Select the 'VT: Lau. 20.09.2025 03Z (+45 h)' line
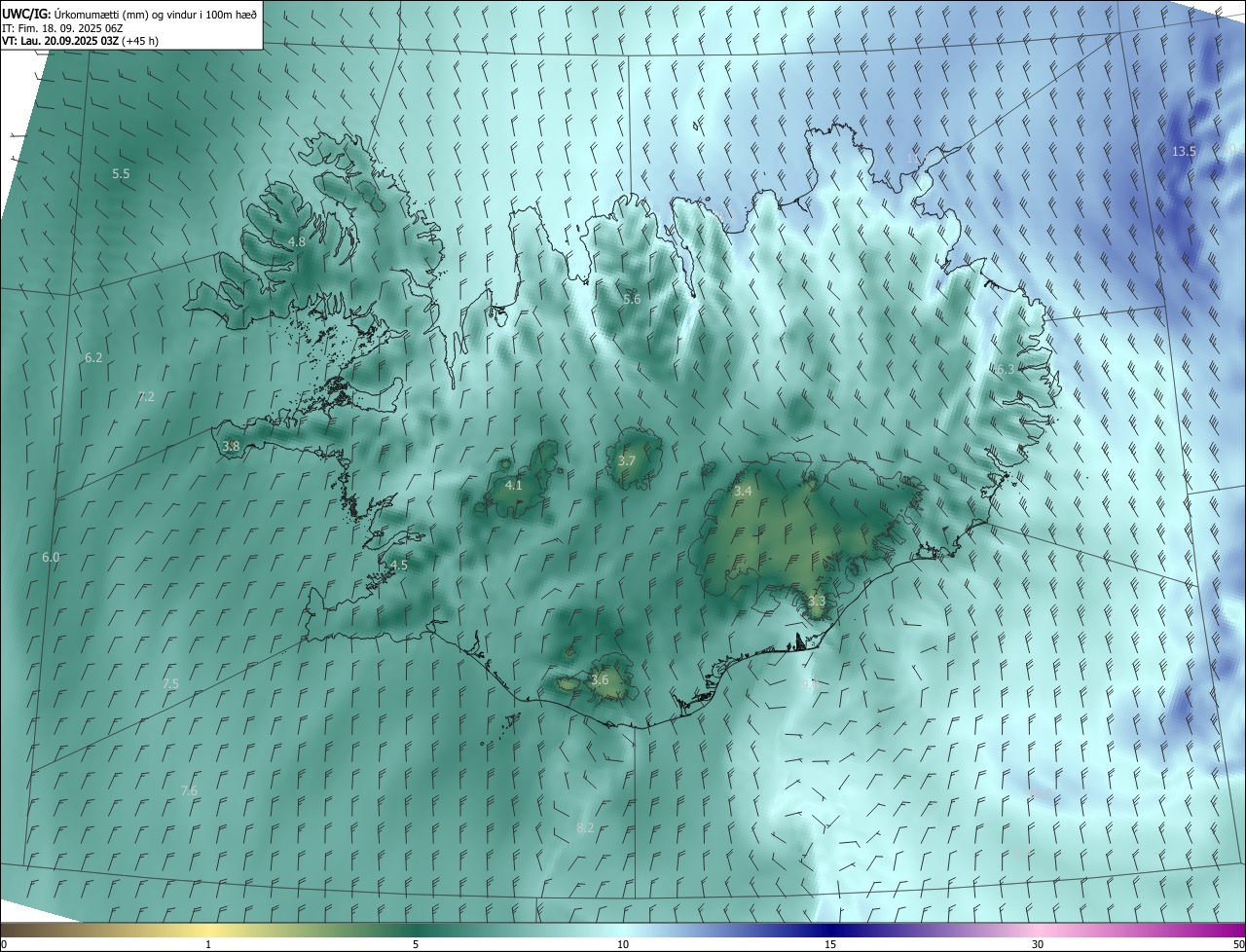 point(80,41)
